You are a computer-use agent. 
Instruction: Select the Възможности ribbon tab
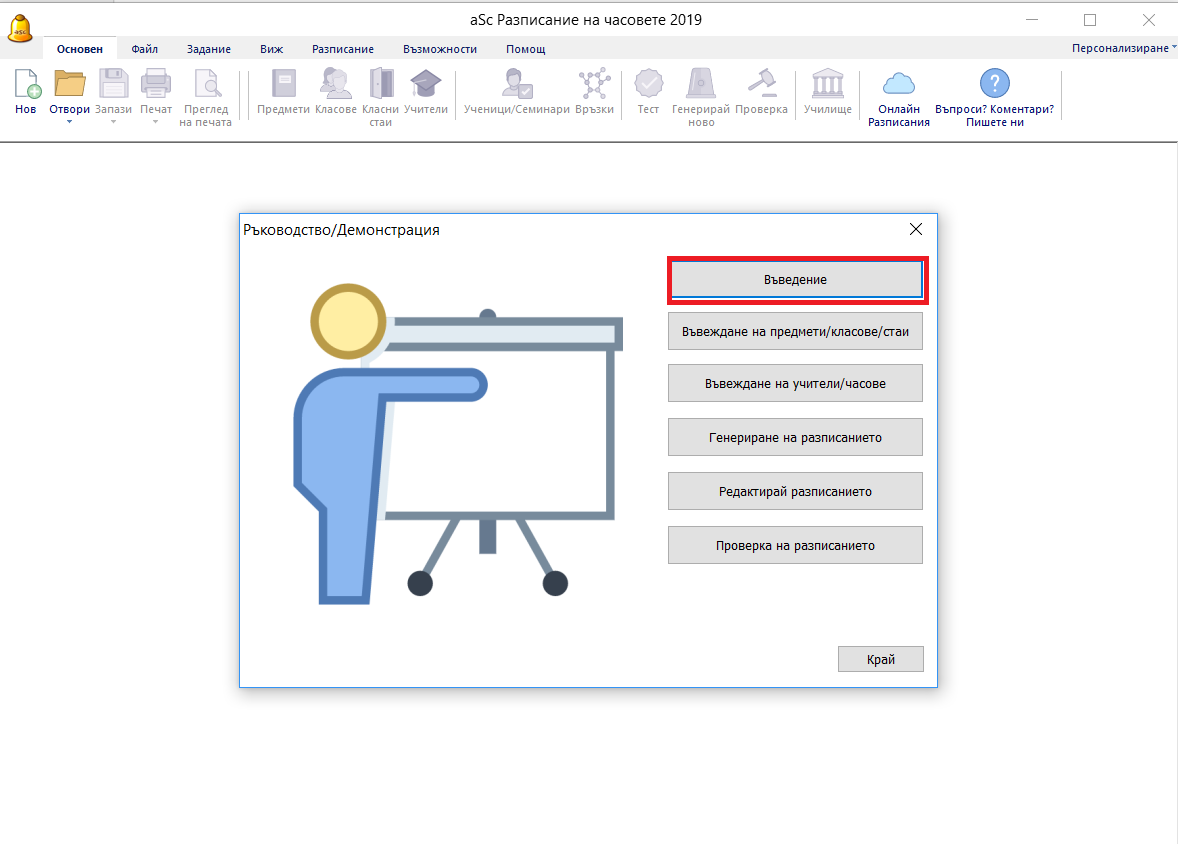(440, 49)
